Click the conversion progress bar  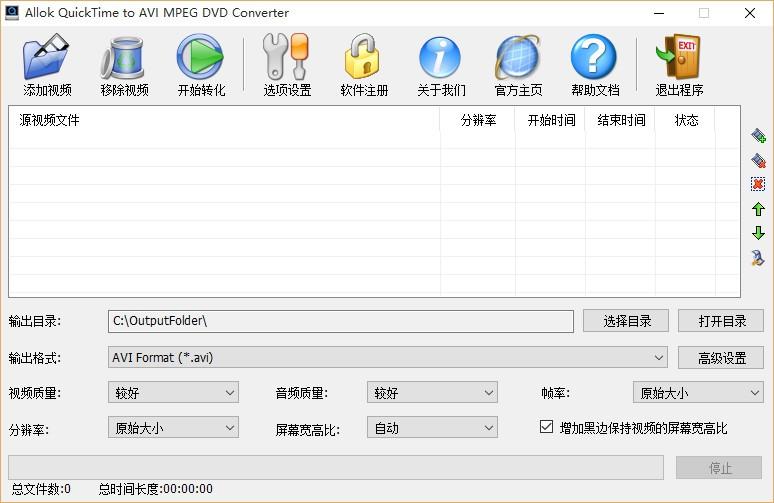[x=336, y=467]
